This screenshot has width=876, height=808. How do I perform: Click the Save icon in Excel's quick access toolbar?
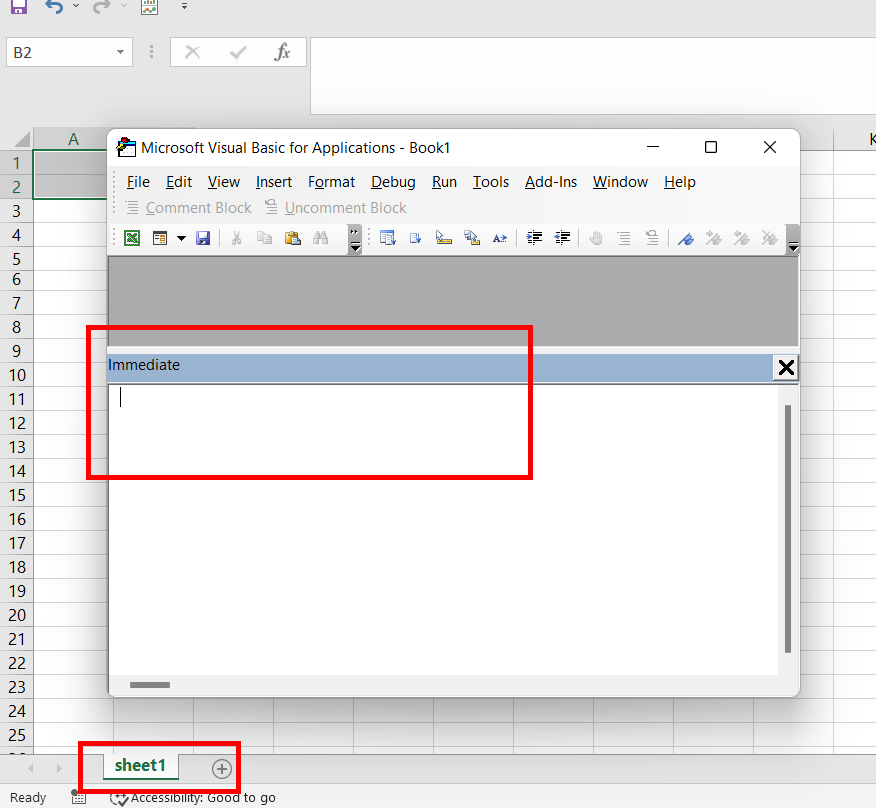[x=18, y=6]
